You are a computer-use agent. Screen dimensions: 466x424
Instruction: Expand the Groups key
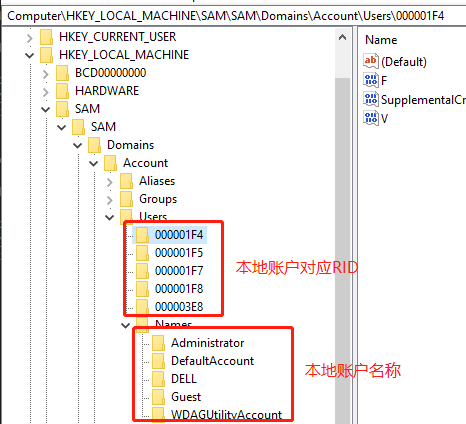(x=110, y=200)
